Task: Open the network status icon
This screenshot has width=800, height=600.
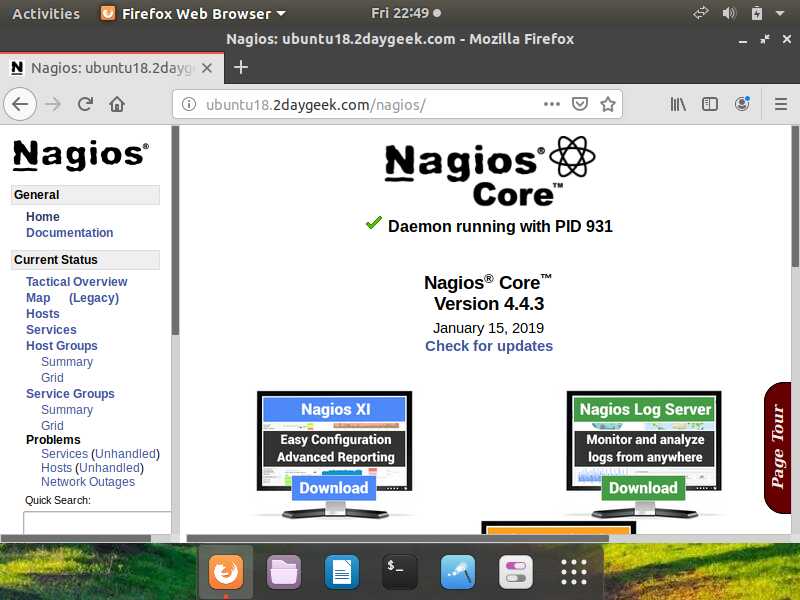Action: 701,13
